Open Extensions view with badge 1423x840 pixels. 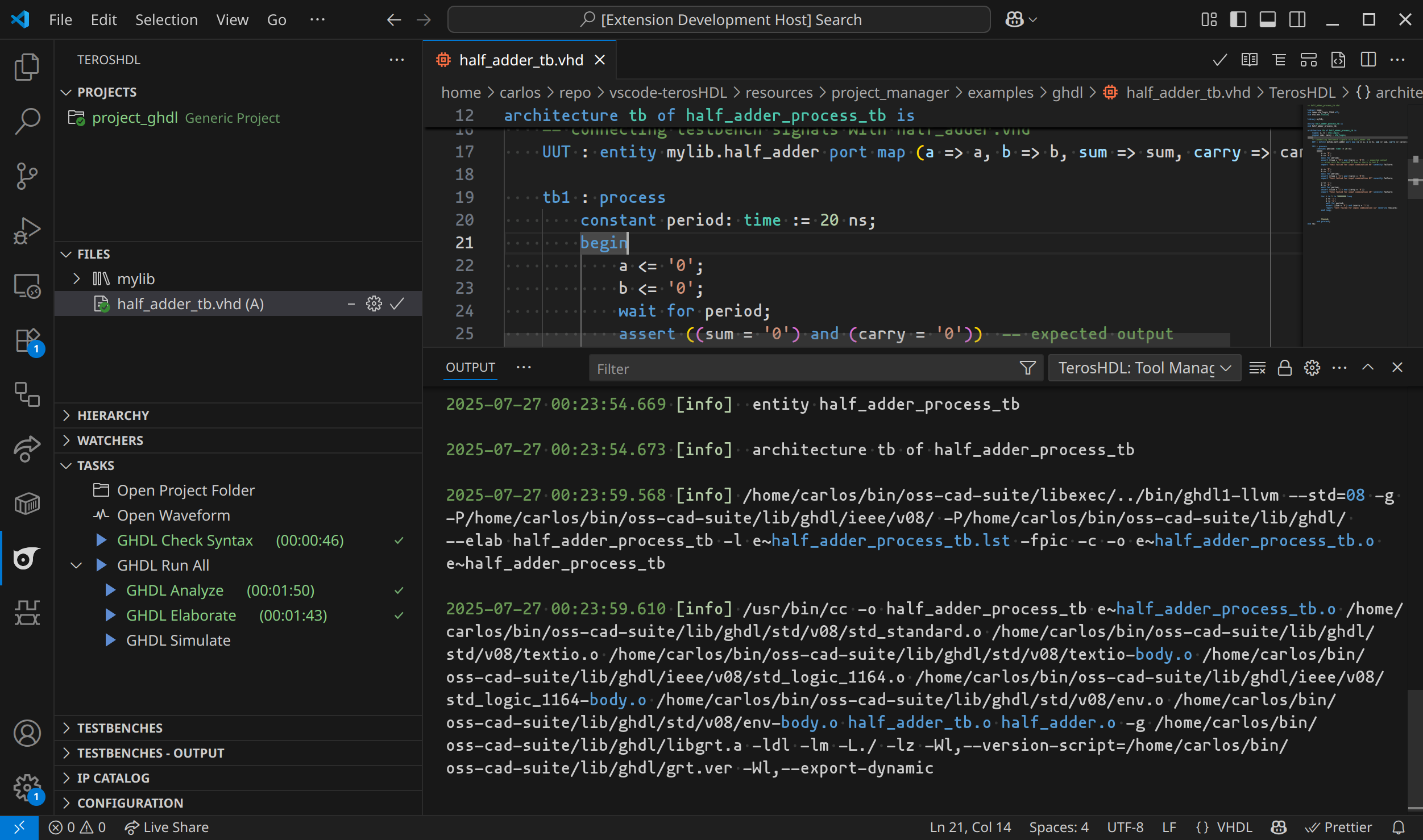pyautogui.click(x=27, y=341)
